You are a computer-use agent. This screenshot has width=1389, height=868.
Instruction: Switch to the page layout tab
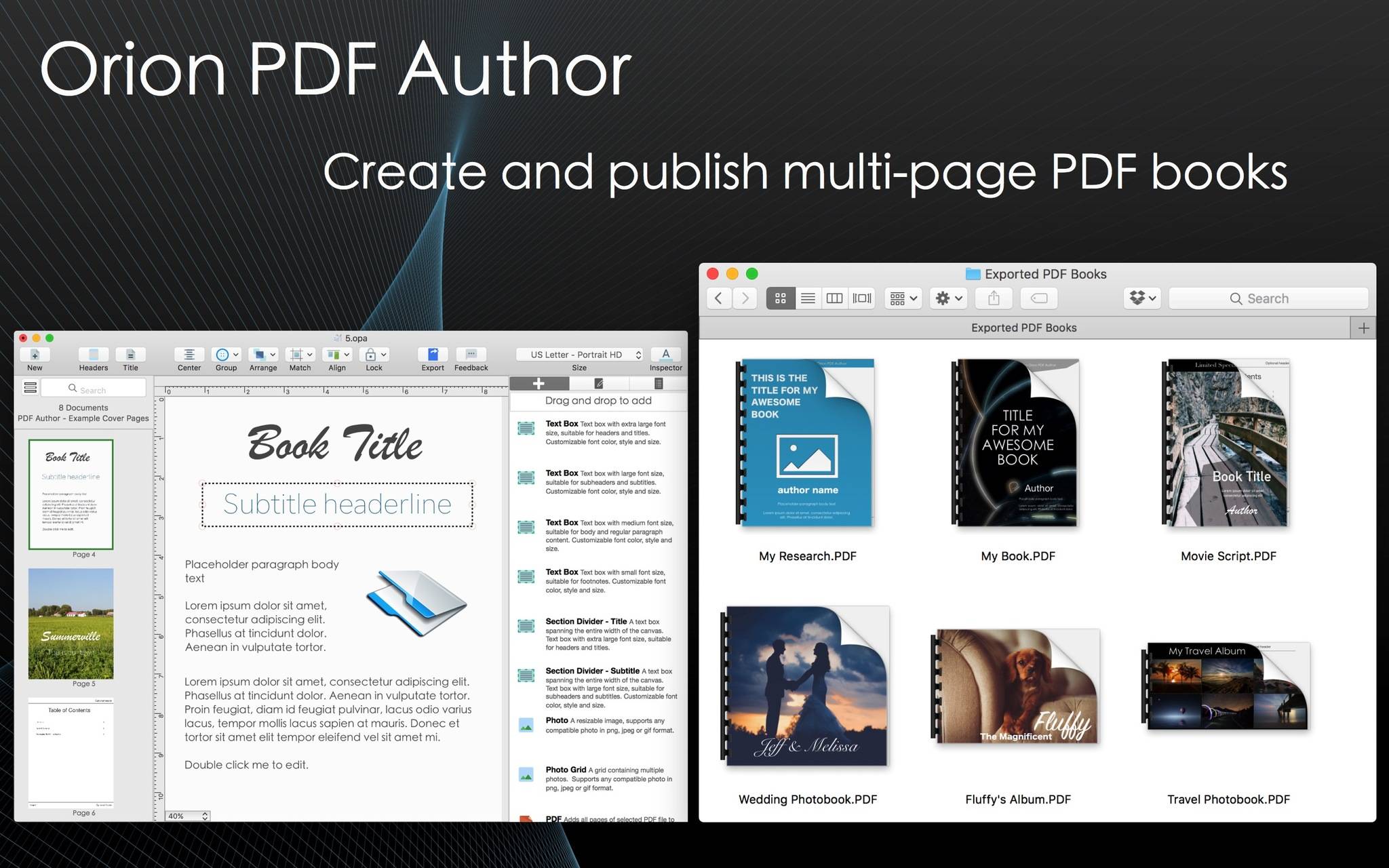coord(658,384)
